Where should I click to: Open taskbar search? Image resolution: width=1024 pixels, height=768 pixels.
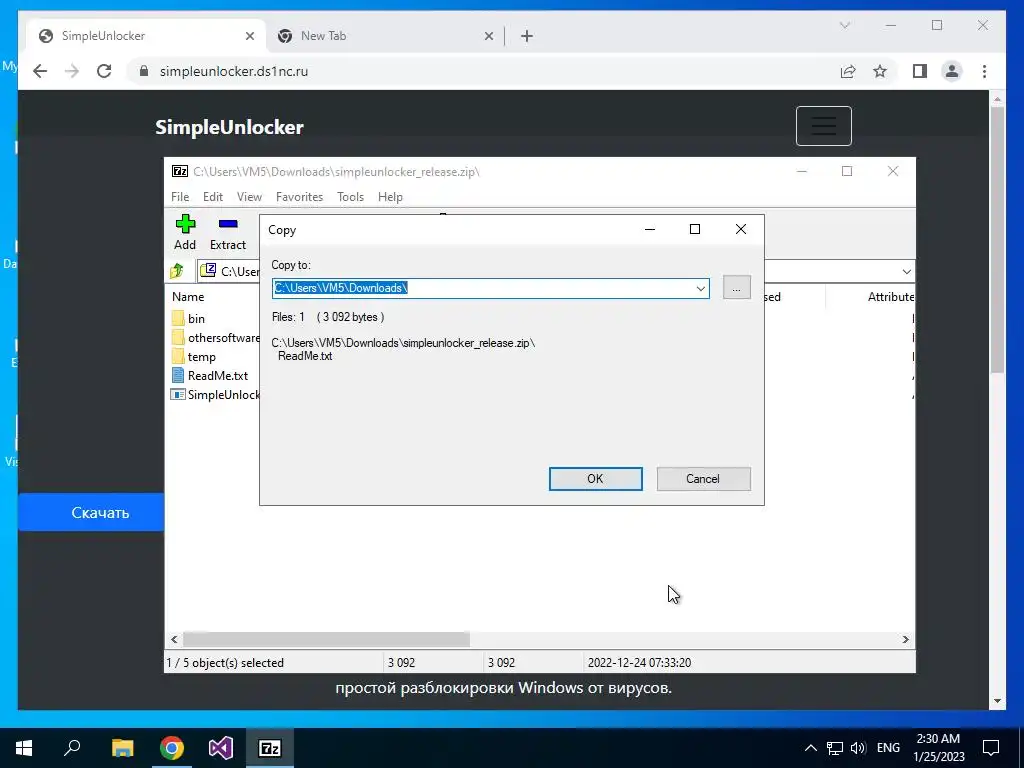point(72,748)
